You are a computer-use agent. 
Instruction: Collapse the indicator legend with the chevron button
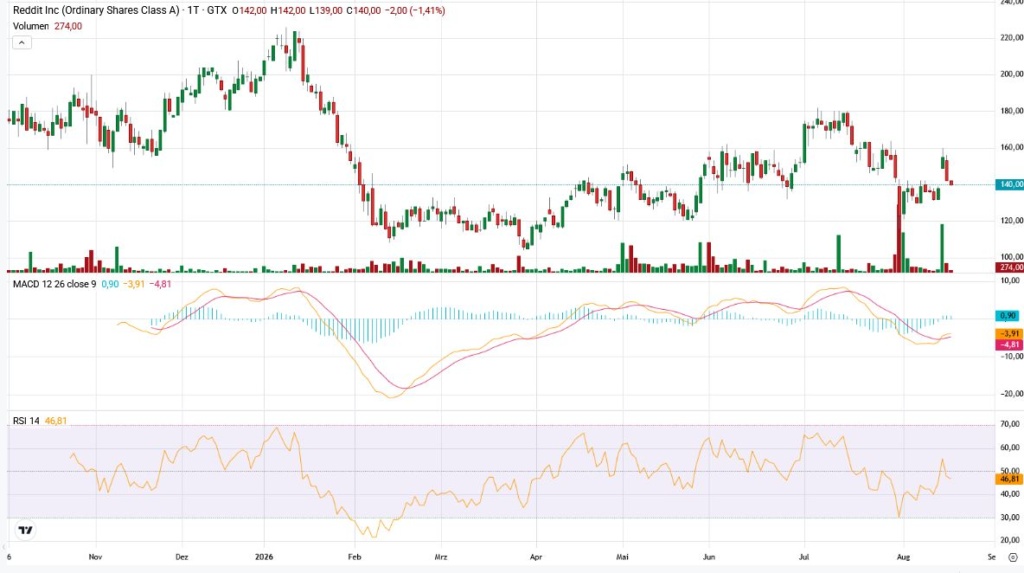pyautogui.click(x=22, y=43)
